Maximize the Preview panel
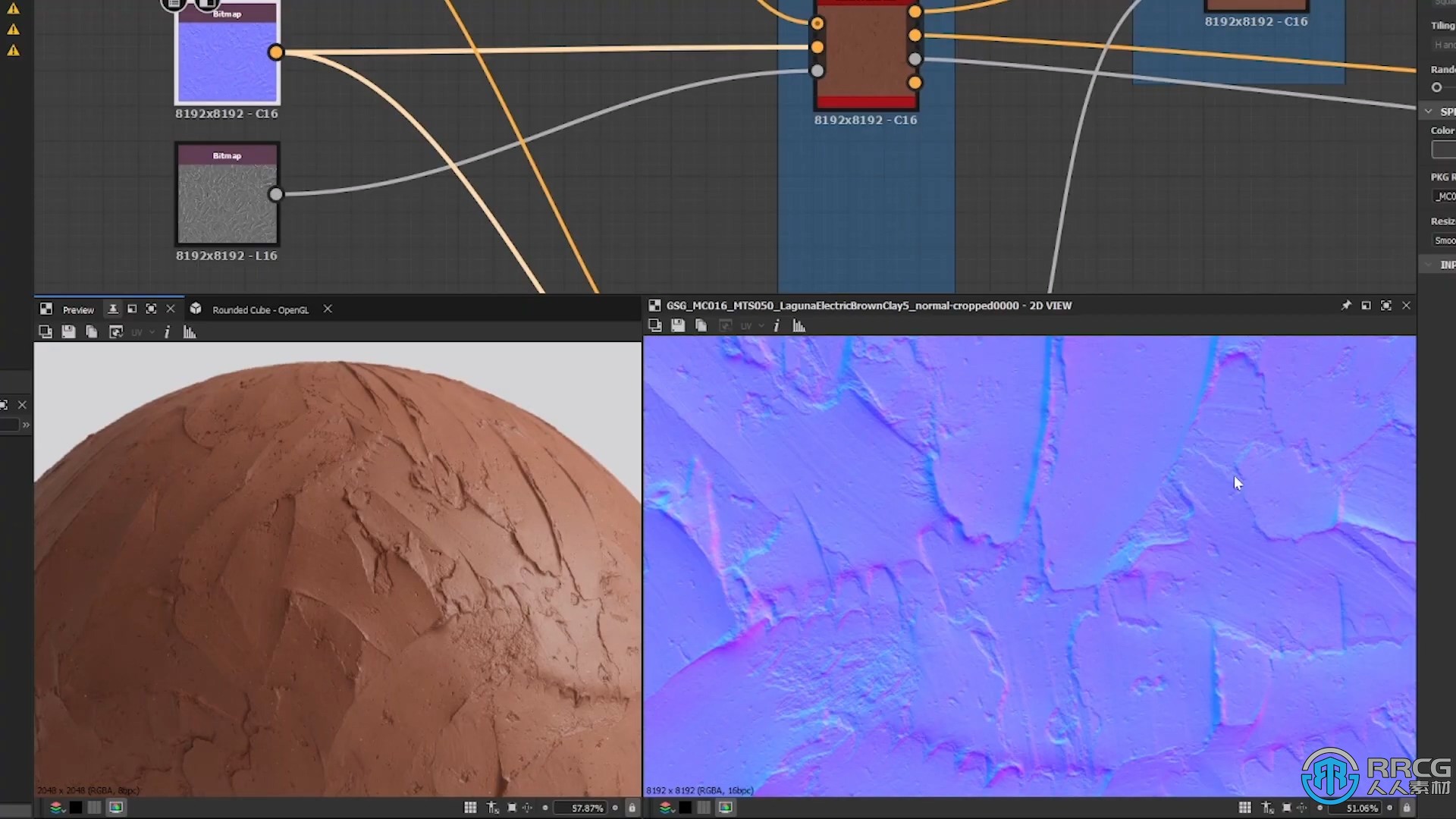 151,309
